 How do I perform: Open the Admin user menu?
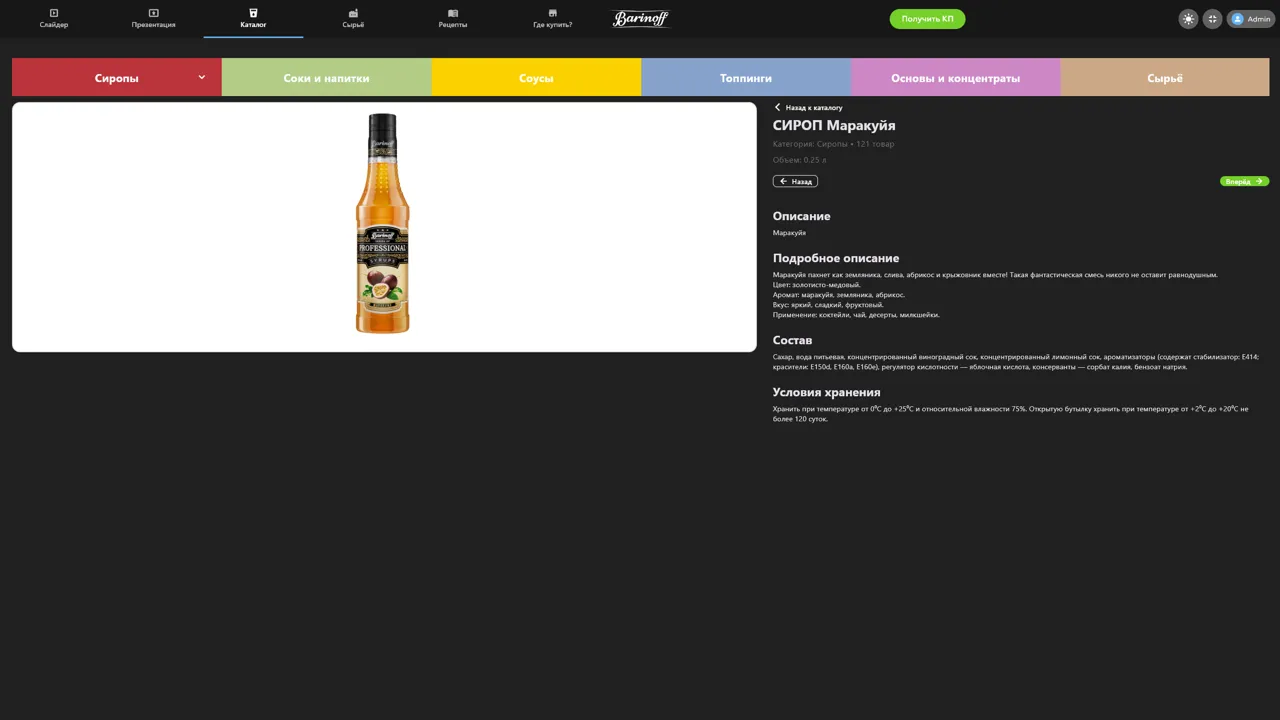(1251, 19)
